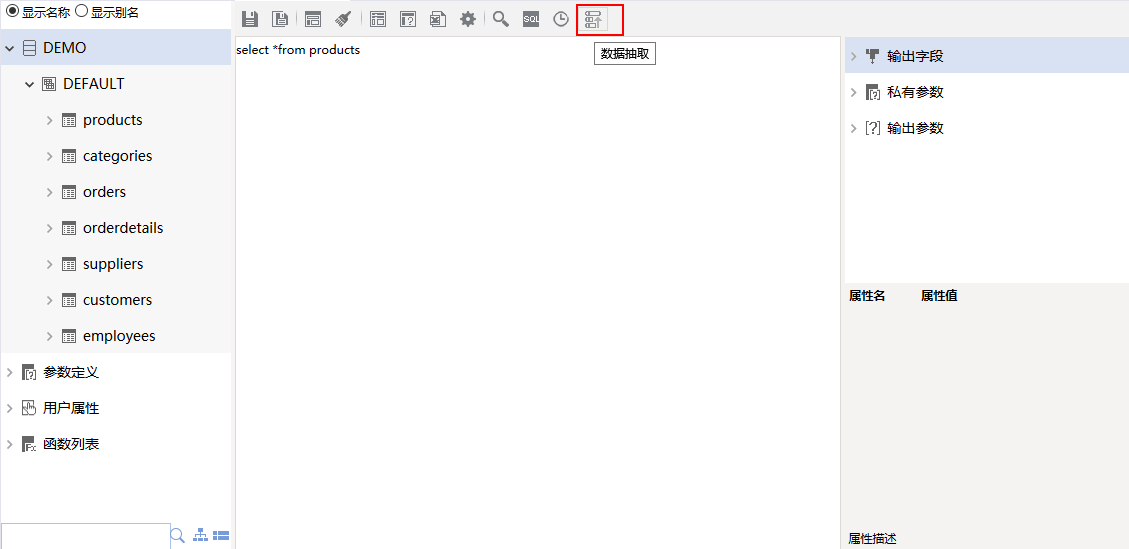
Task: Expand the categories table node
Action: 50,156
